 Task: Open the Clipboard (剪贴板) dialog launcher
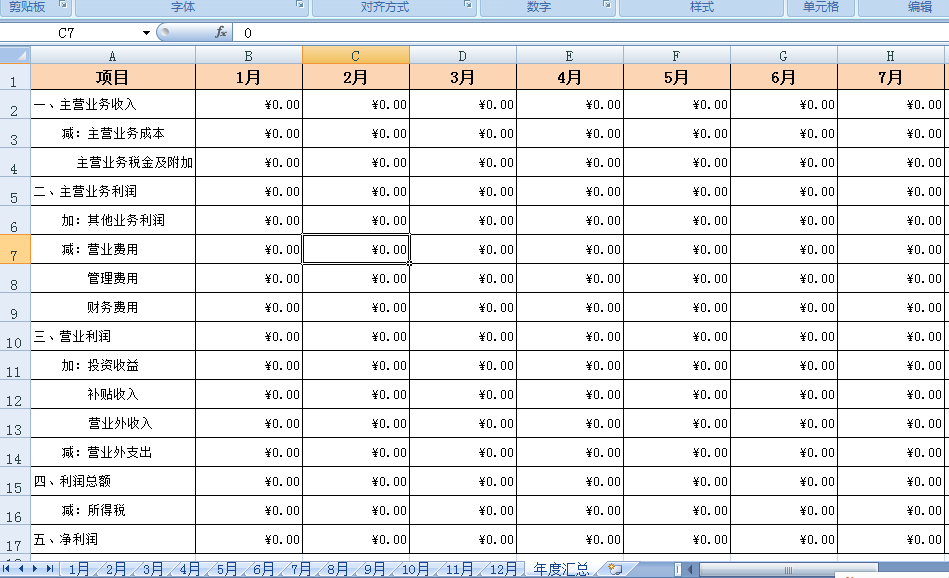pyautogui.click(x=63, y=5)
